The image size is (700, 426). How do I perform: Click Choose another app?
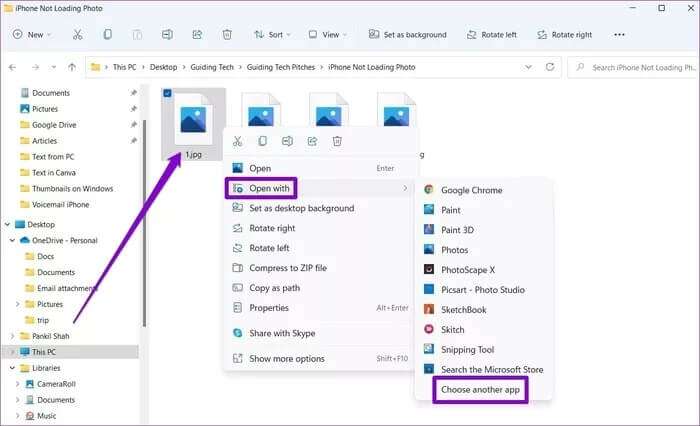point(480,390)
